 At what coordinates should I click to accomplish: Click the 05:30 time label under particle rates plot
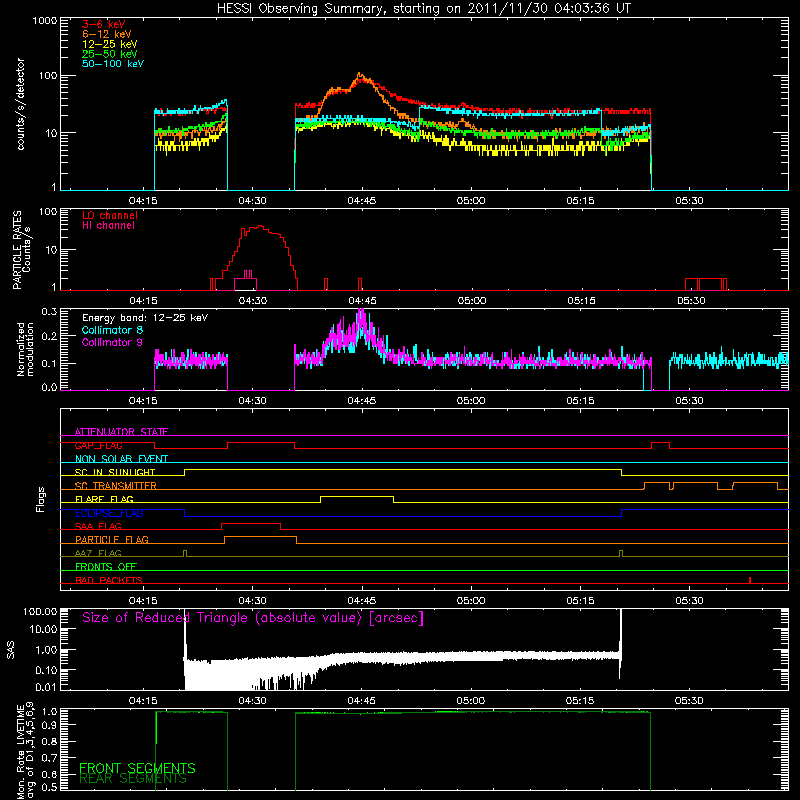click(x=691, y=301)
